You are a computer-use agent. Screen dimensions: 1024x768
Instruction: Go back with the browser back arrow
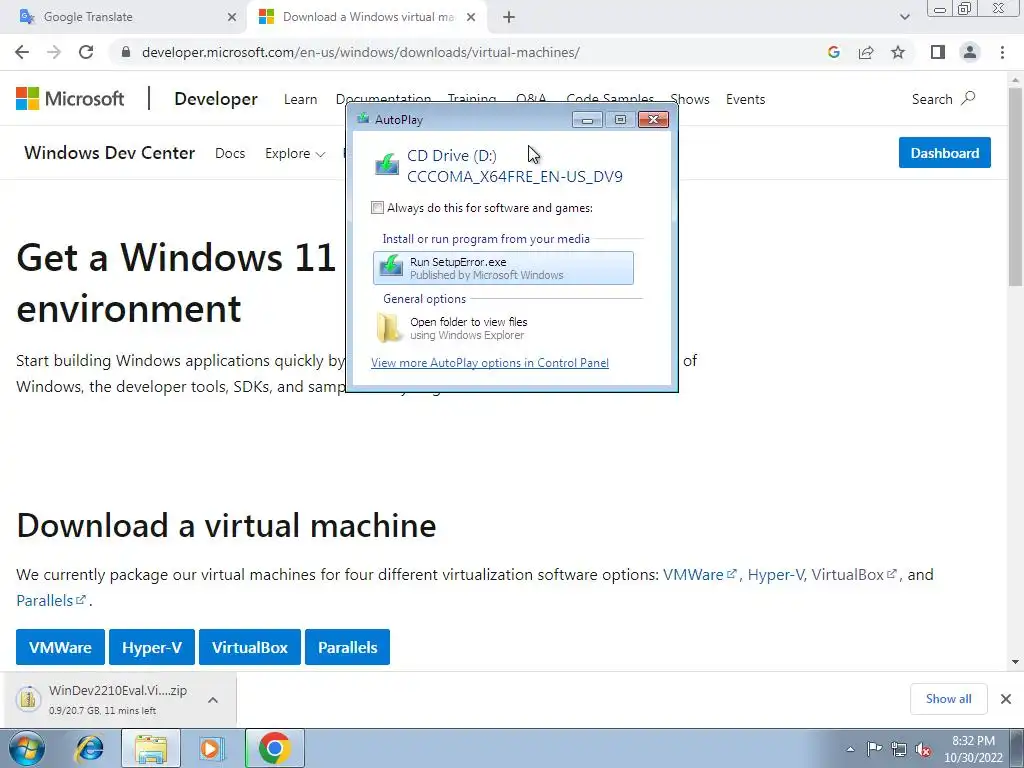pos(22,52)
